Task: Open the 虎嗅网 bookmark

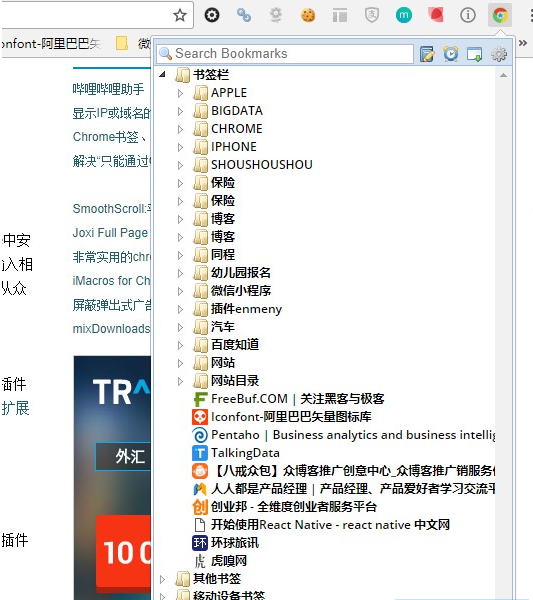Action: 220,561
